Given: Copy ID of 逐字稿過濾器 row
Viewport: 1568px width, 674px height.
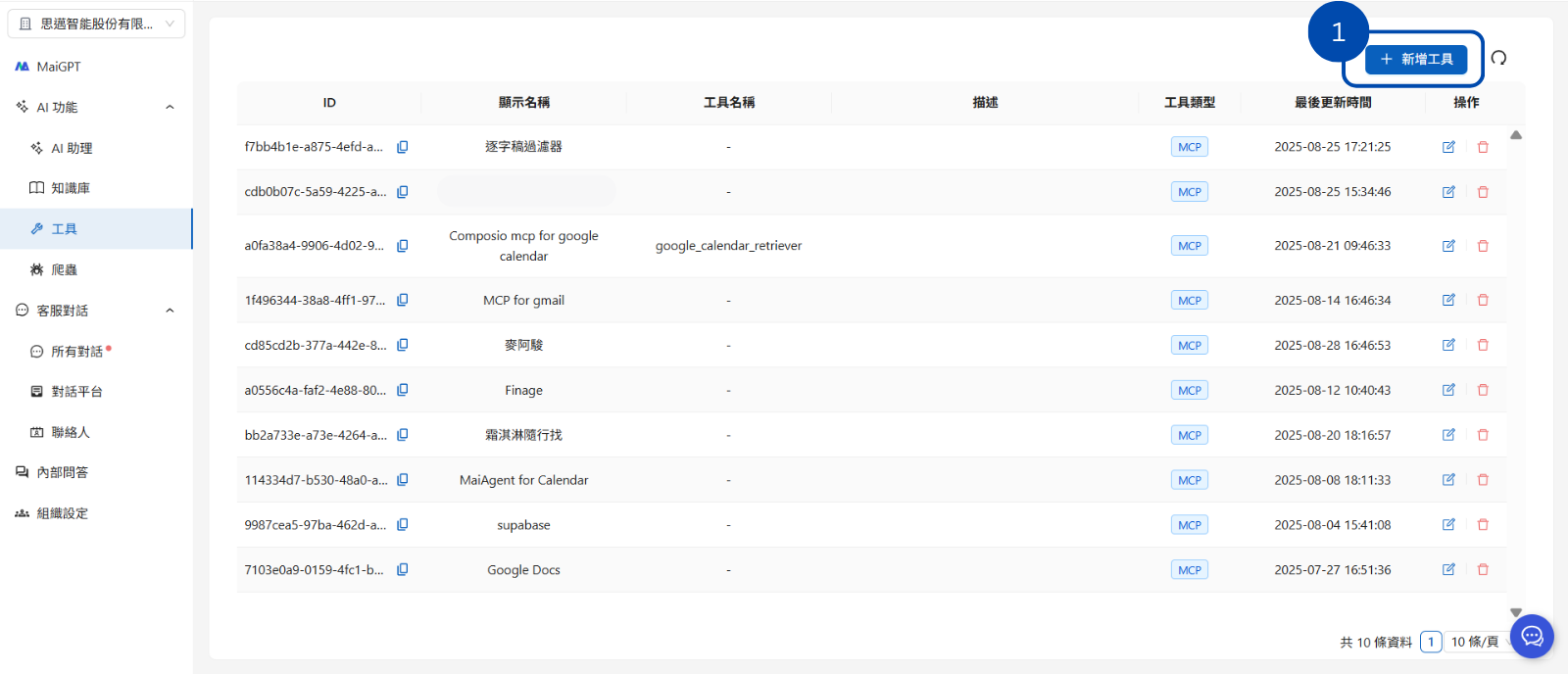Looking at the screenshot, I should [402, 147].
